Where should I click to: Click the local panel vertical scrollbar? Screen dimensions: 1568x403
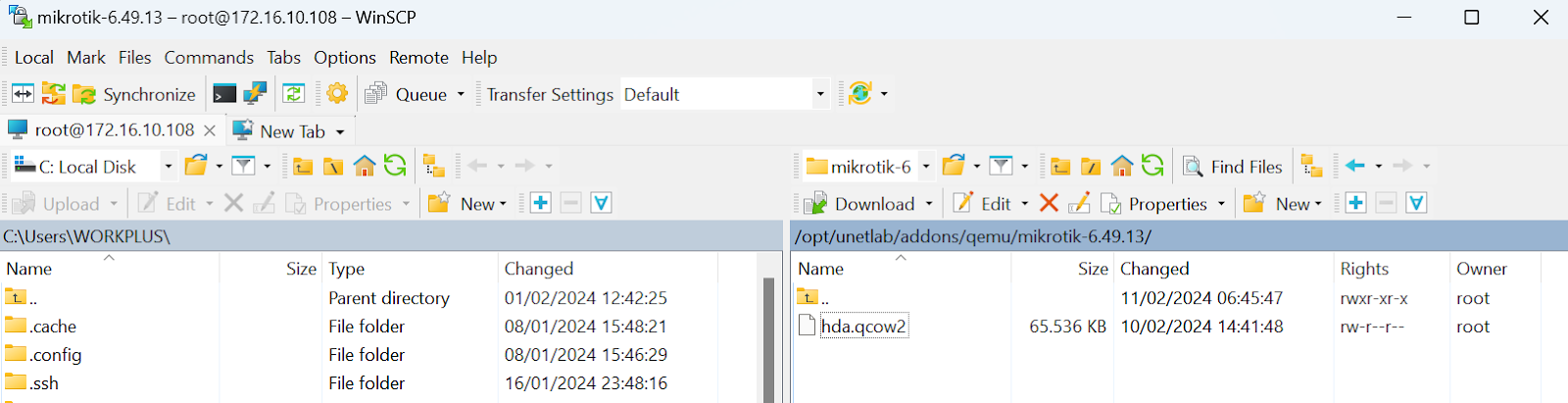click(769, 338)
